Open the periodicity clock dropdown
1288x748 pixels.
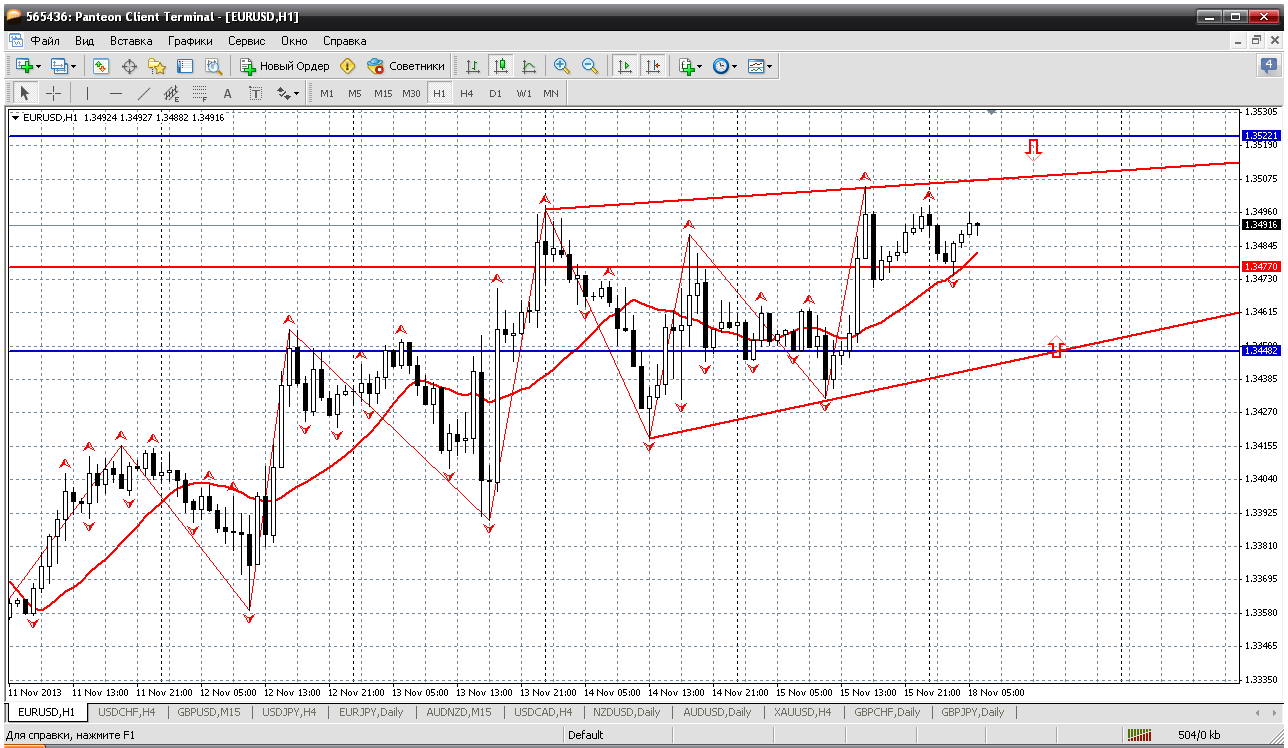click(x=734, y=66)
